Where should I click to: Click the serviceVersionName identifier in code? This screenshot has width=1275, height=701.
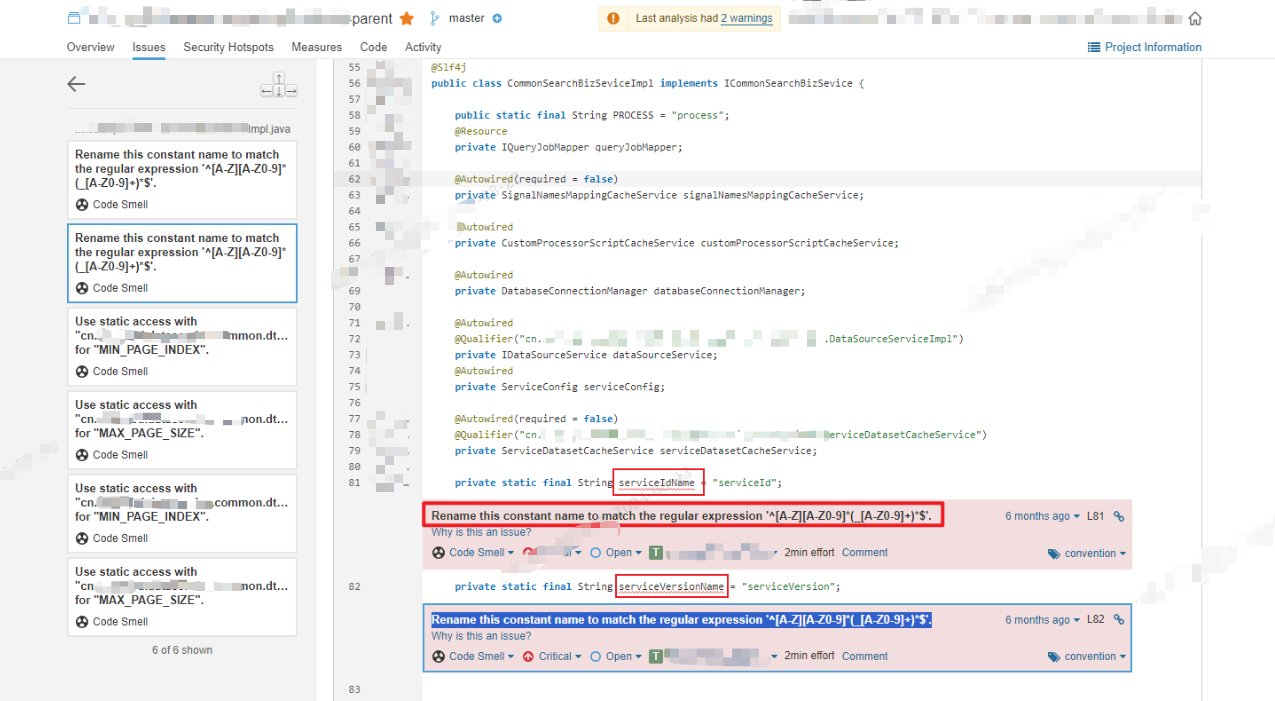click(672, 587)
